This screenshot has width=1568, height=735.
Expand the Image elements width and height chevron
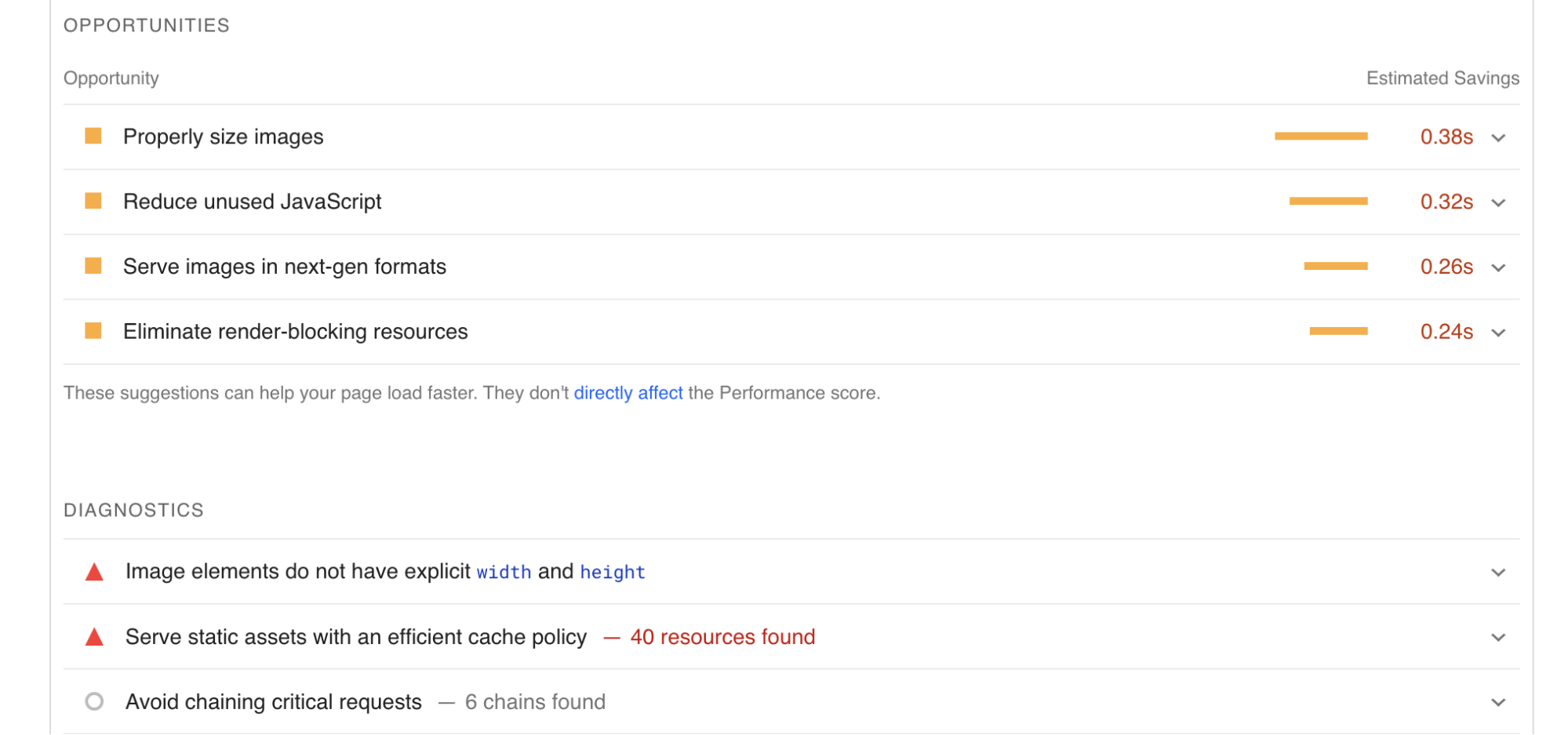[1498, 573]
